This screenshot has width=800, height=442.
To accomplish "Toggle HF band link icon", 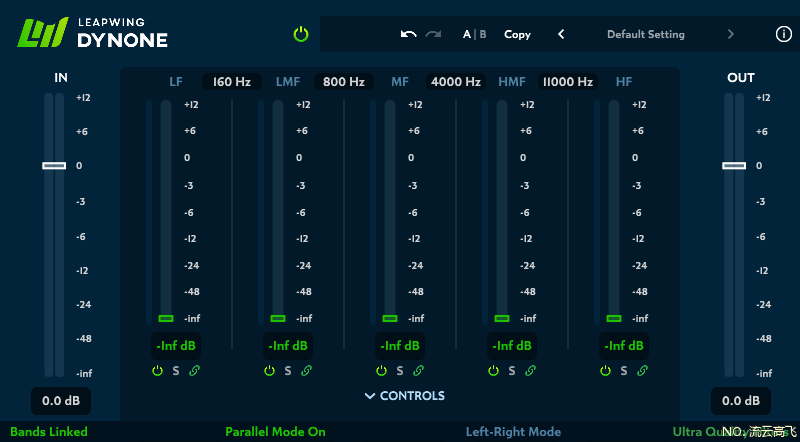I will tap(642, 371).
